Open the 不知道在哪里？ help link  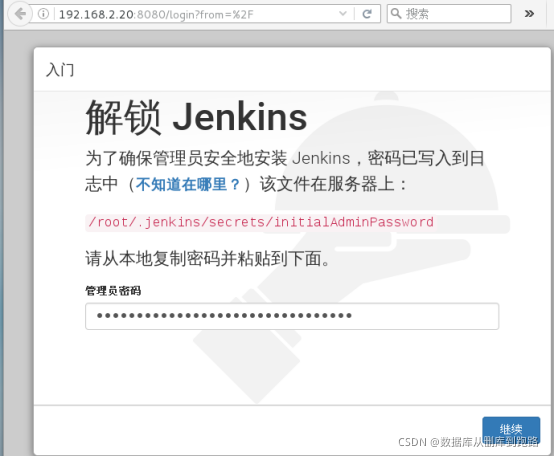(x=188, y=184)
